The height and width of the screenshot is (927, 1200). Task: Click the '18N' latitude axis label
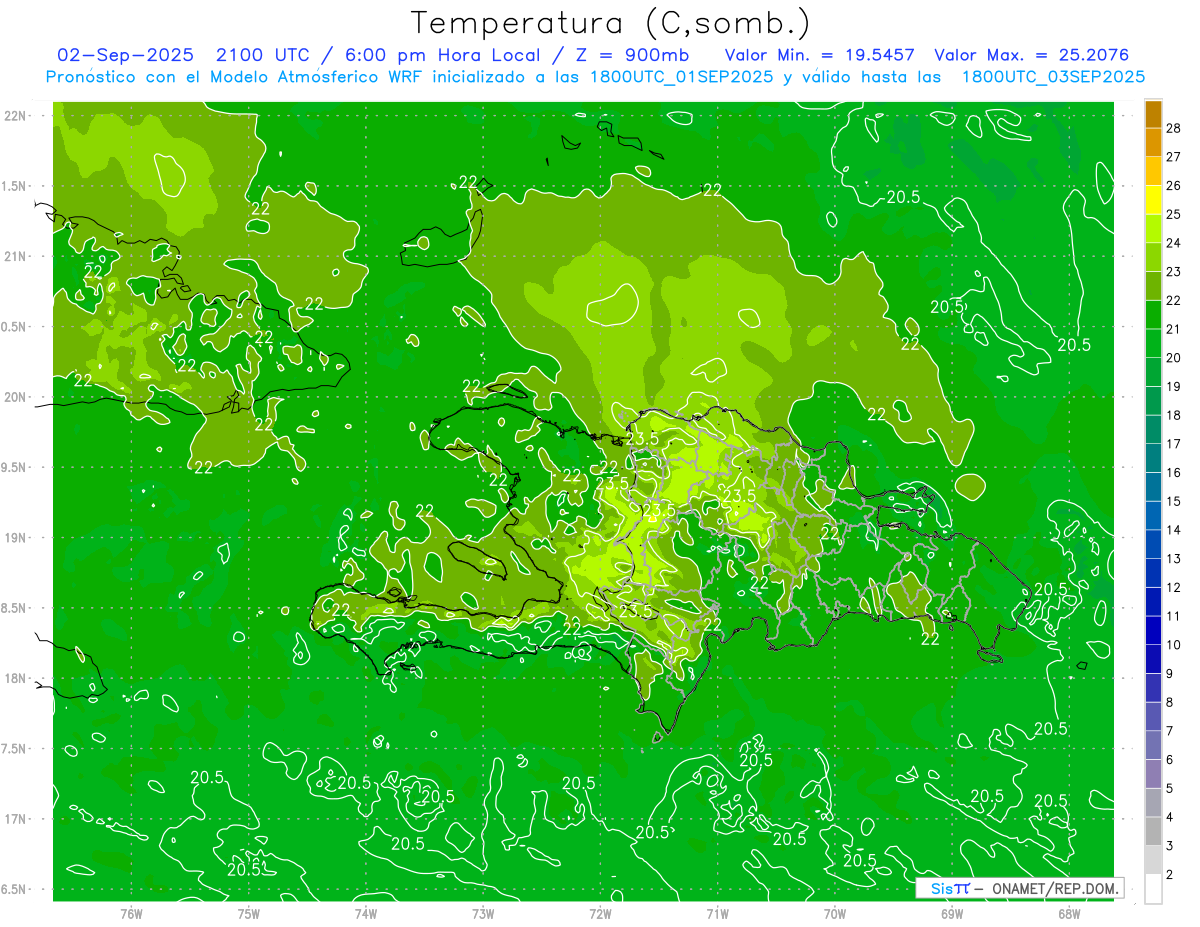[14, 679]
